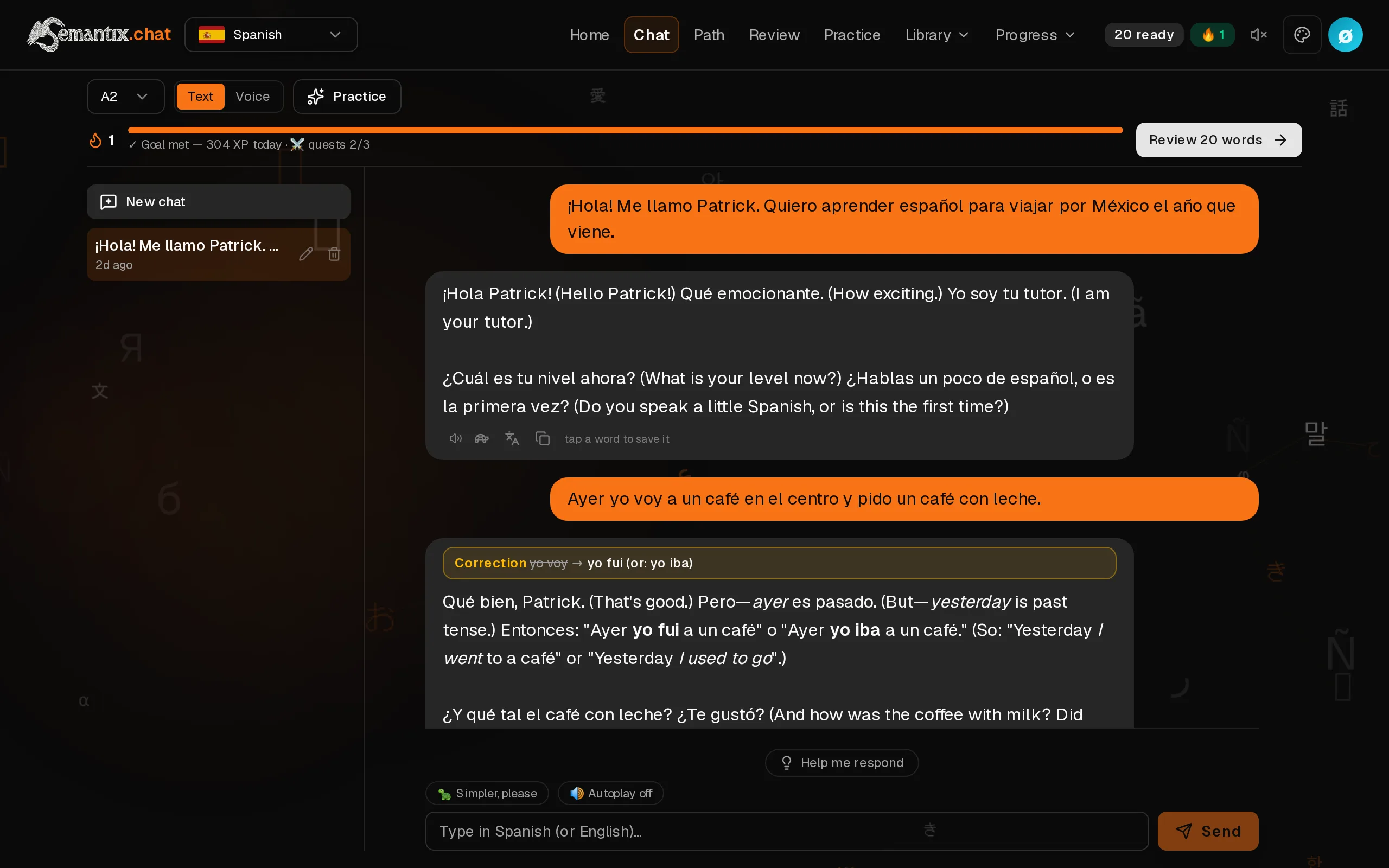Image resolution: width=1389 pixels, height=868 pixels.
Task: Open the Spanish language dropdown
Action: 271,34
